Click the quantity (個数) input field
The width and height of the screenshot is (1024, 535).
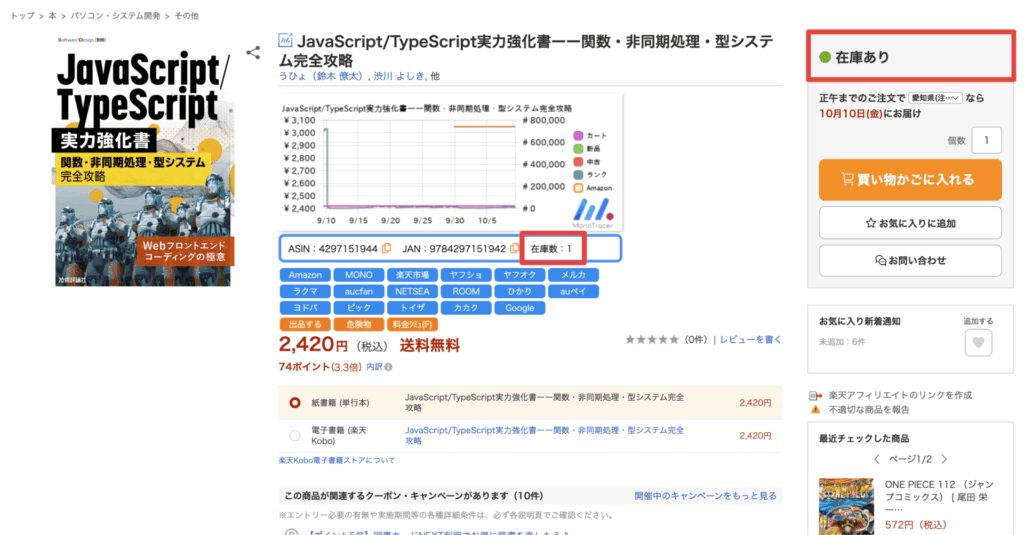[986, 140]
